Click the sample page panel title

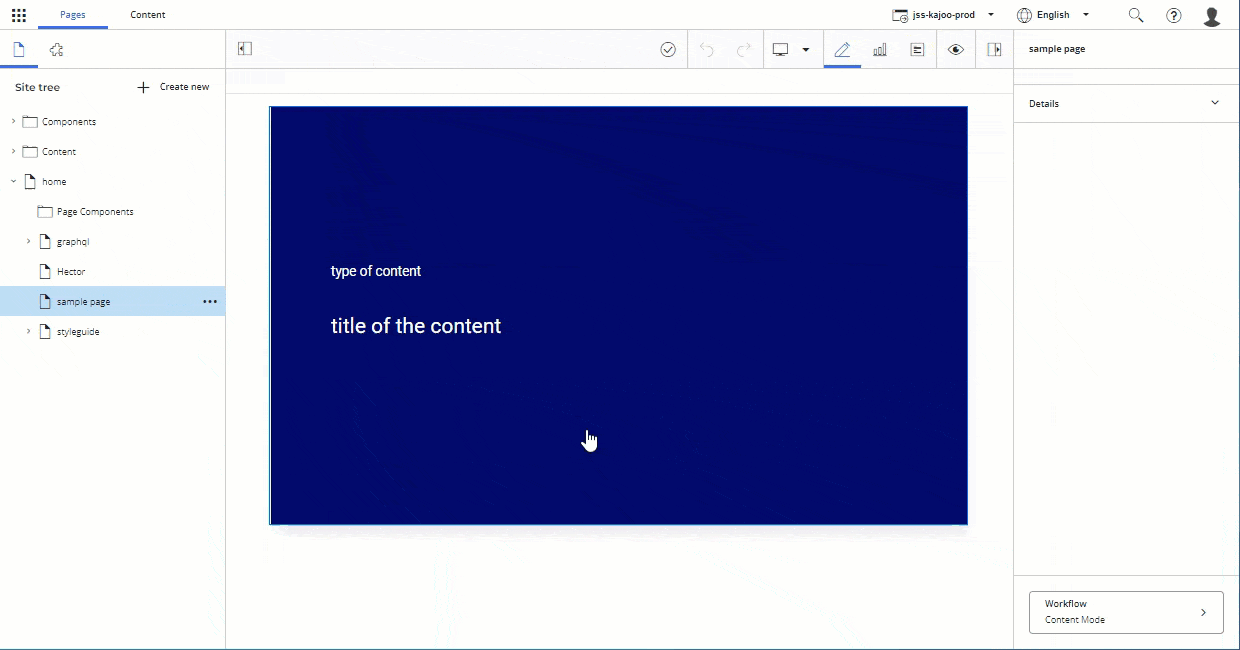(1057, 49)
